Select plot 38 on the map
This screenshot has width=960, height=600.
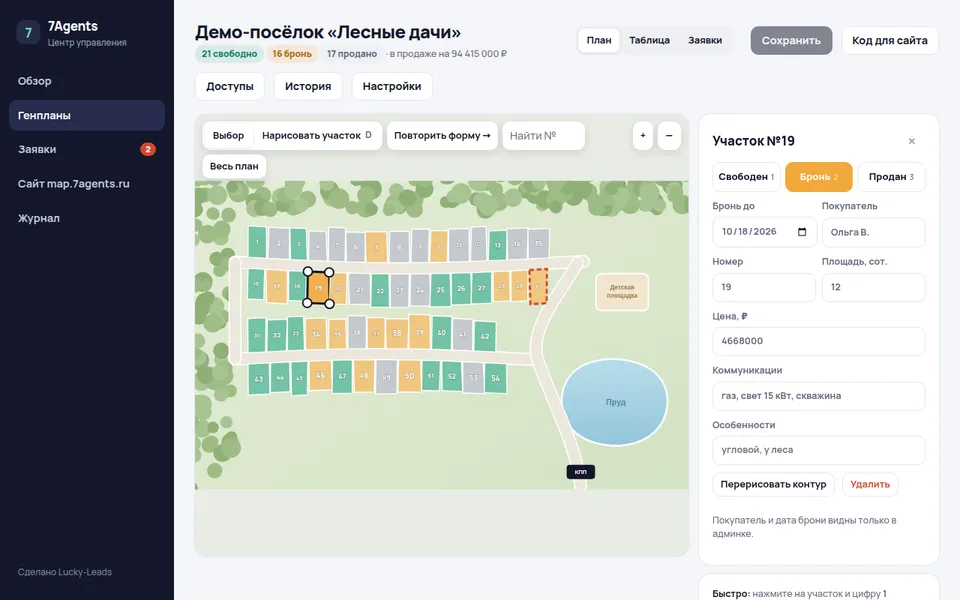(397, 334)
